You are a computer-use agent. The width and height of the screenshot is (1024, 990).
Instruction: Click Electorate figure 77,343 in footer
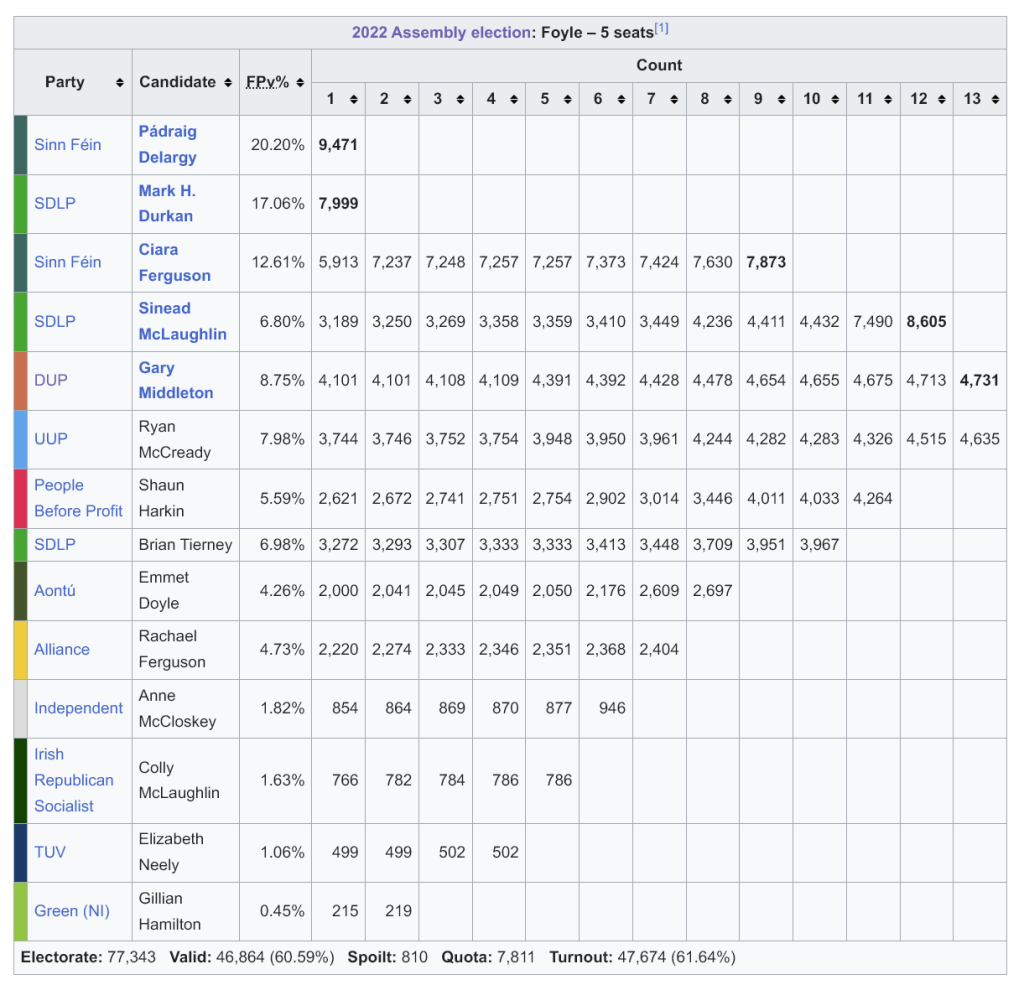pos(131,958)
